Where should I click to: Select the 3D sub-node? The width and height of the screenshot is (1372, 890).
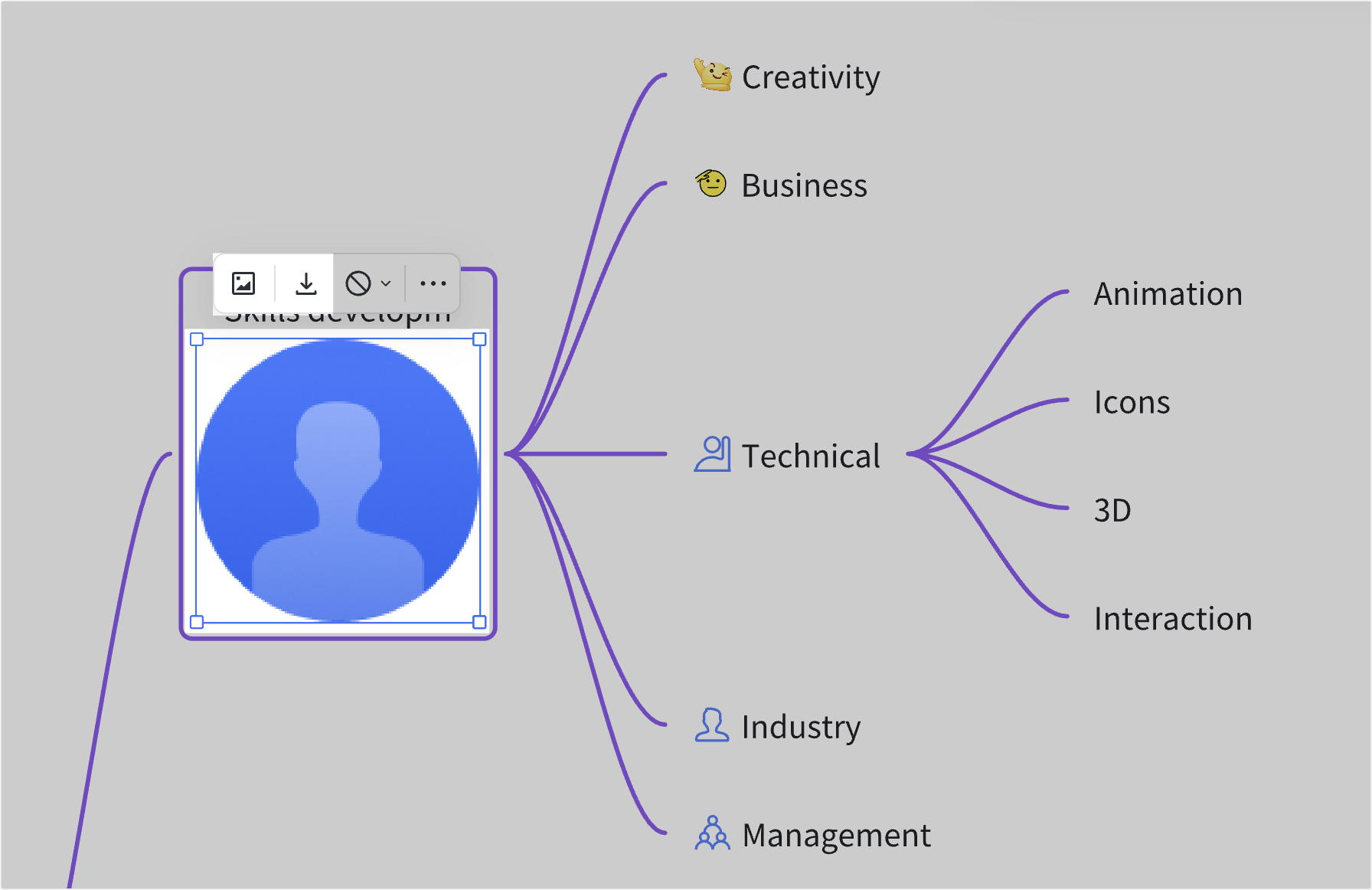coord(1112,510)
